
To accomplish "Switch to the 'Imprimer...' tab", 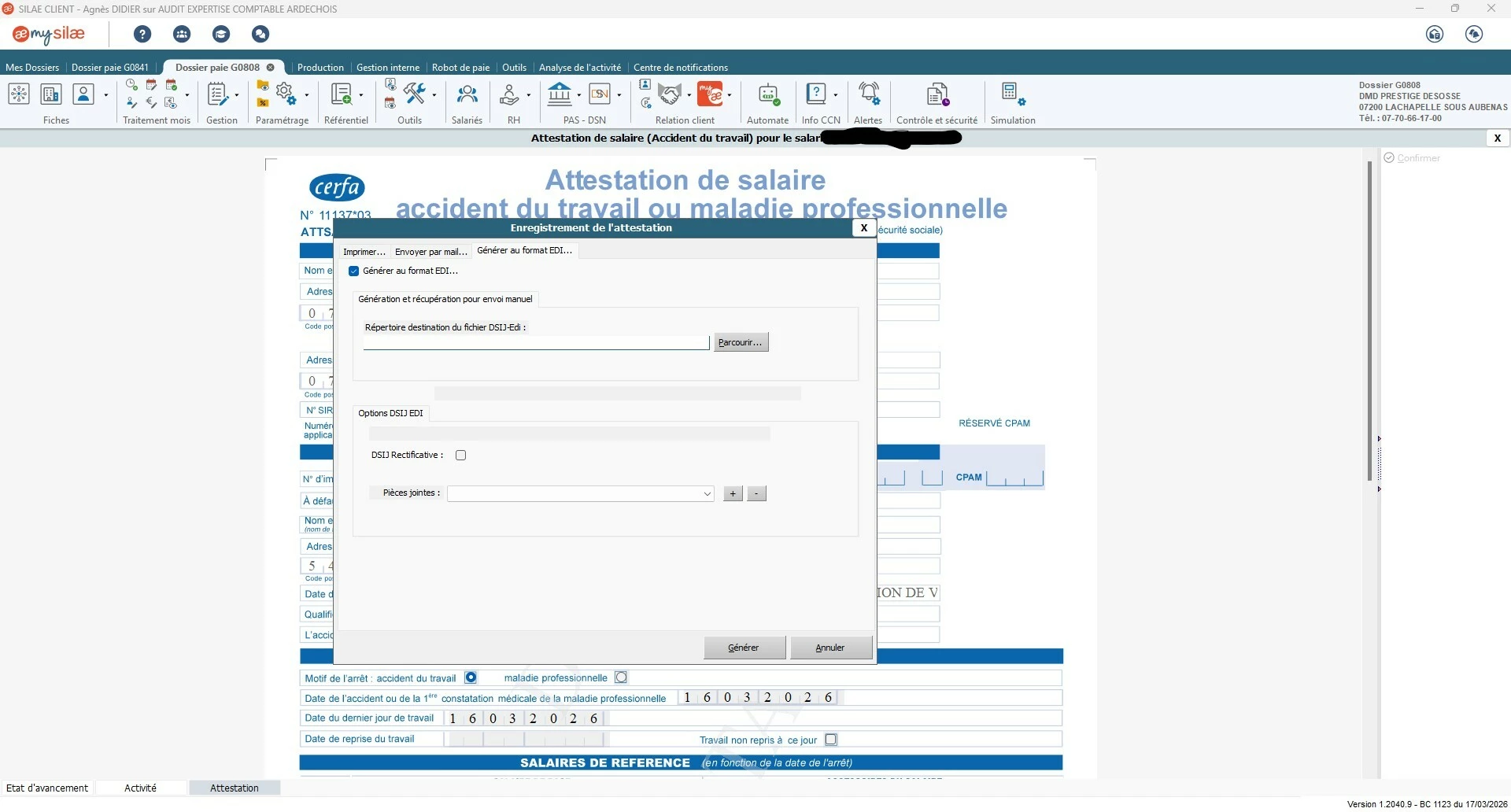I will pos(364,252).
